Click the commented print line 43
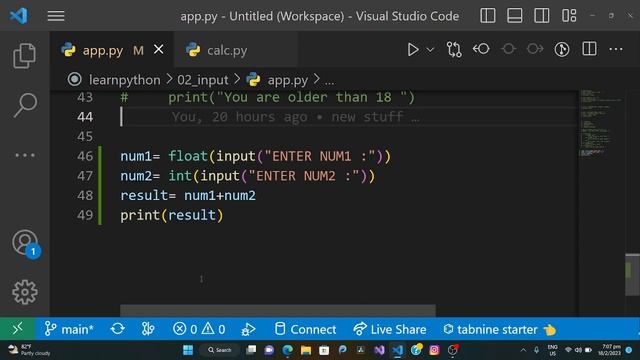This screenshot has height=360, width=640. tap(267, 97)
